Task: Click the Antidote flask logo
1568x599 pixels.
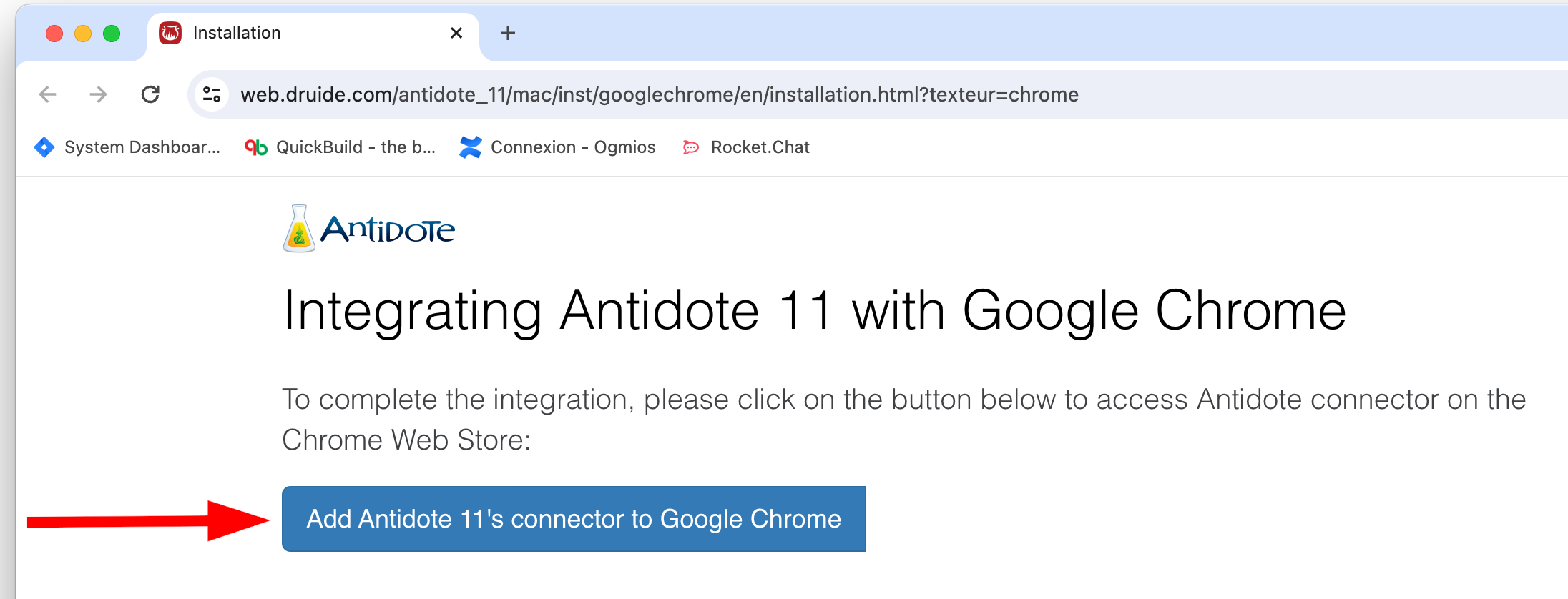Action: click(299, 229)
